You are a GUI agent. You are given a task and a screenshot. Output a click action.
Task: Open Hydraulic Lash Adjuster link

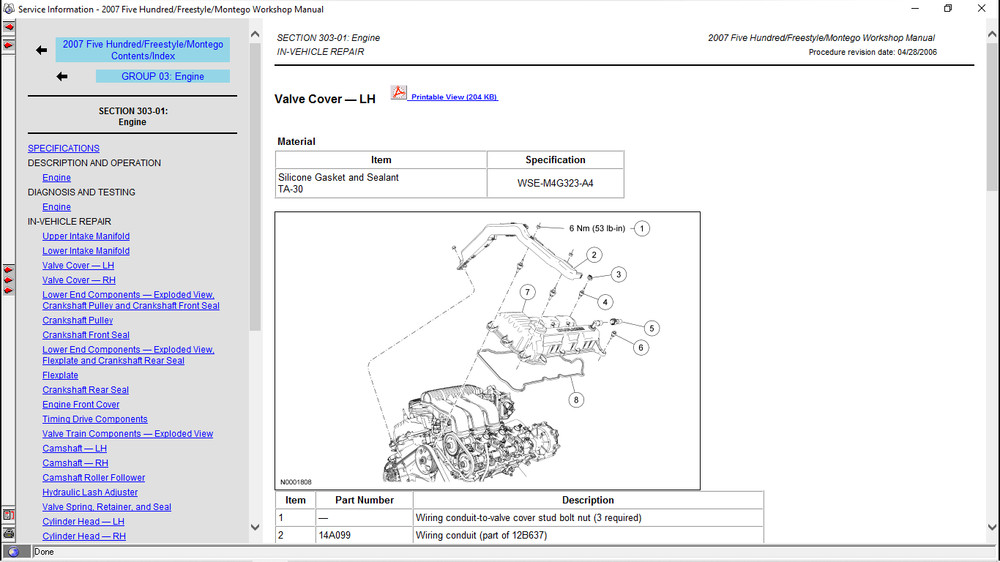point(89,492)
